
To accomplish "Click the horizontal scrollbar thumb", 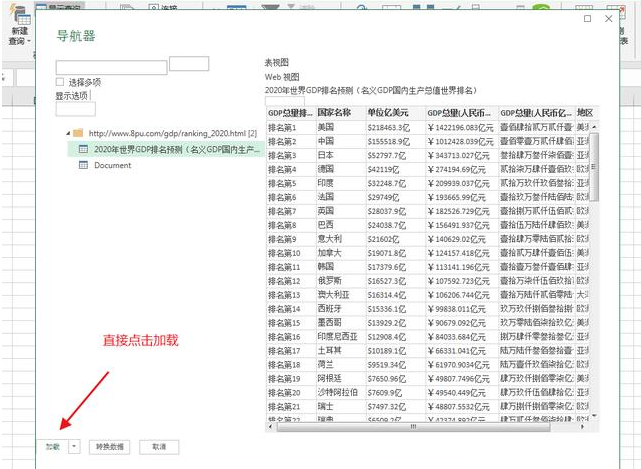I will tap(413, 426).
